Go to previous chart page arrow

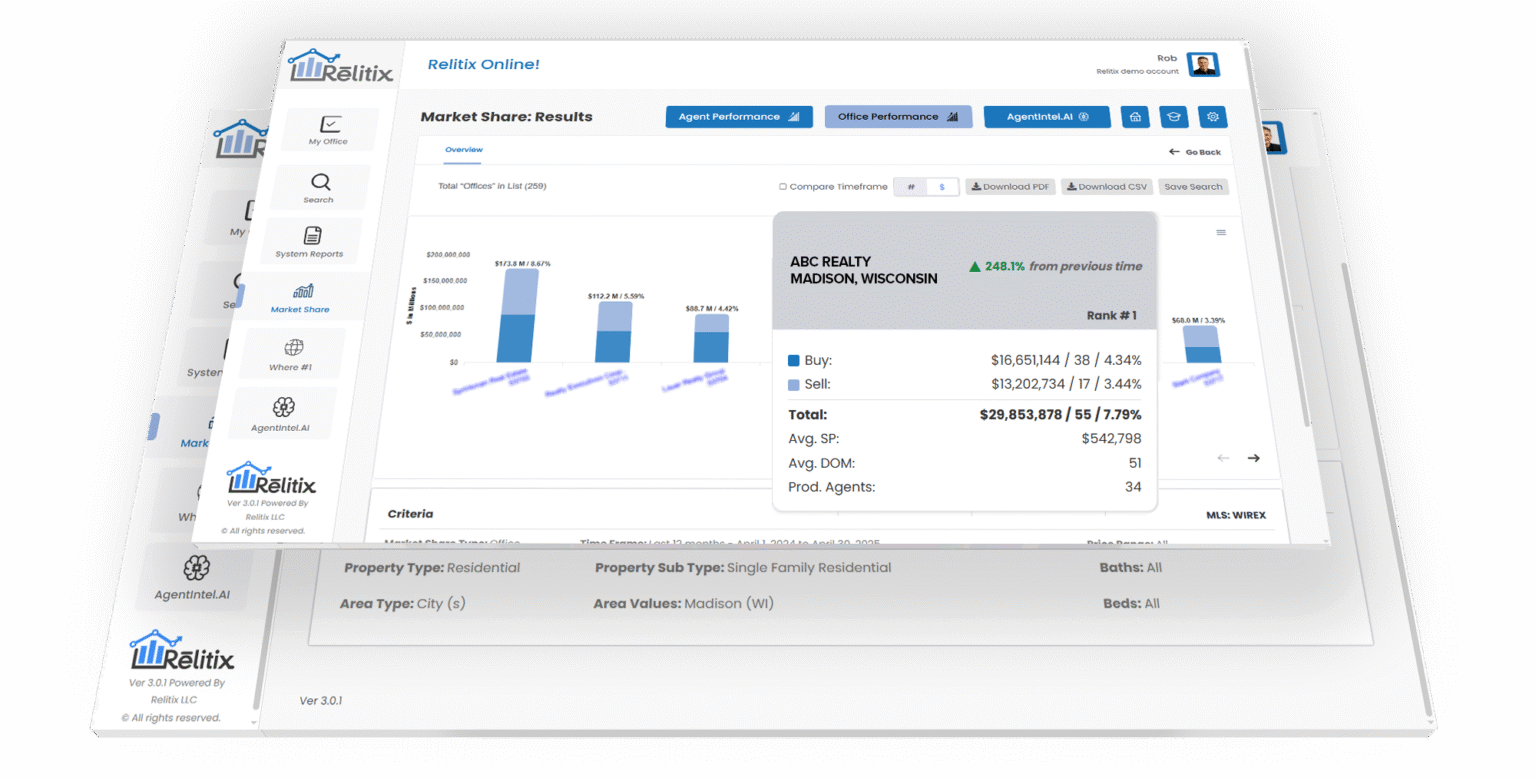(x=1223, y=458)
